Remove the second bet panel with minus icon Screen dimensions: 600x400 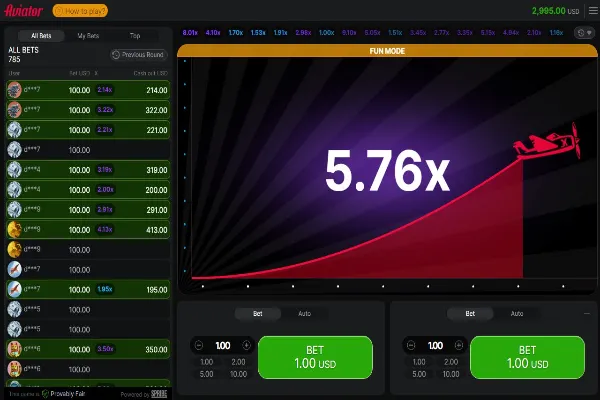587,313
